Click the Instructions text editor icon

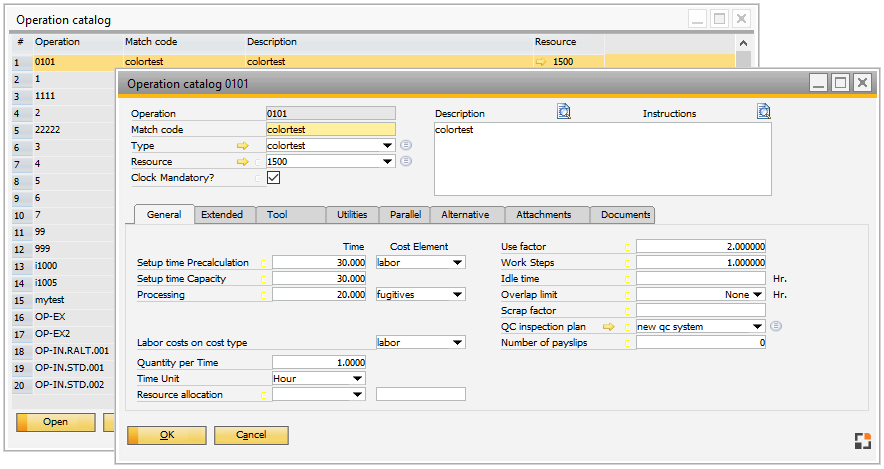(764, 112)
